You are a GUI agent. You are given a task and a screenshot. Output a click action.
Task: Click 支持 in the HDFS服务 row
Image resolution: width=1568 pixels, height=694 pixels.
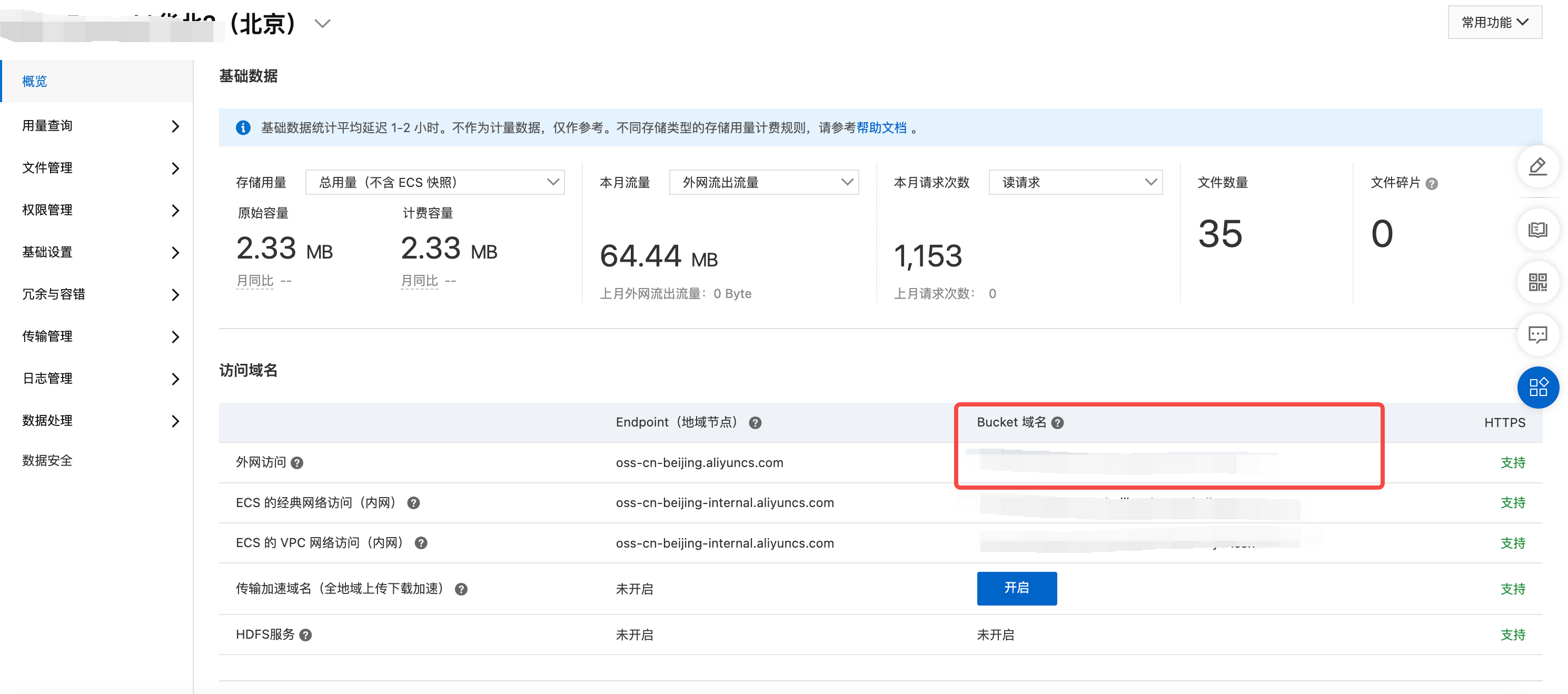point(1512,634)
